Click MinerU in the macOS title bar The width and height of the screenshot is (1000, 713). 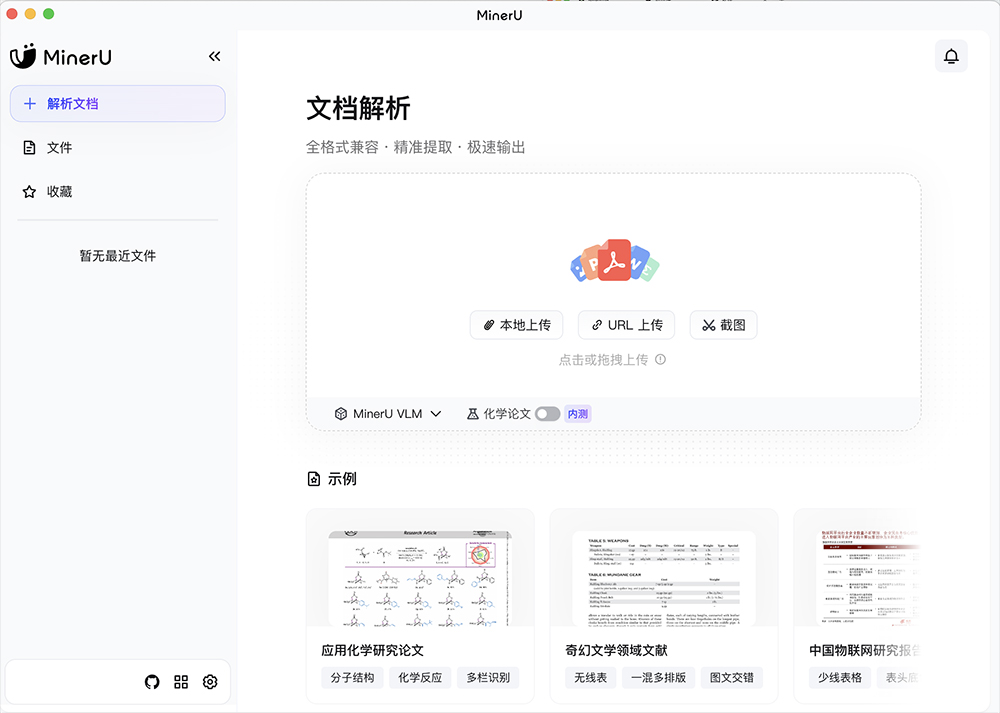499,15
